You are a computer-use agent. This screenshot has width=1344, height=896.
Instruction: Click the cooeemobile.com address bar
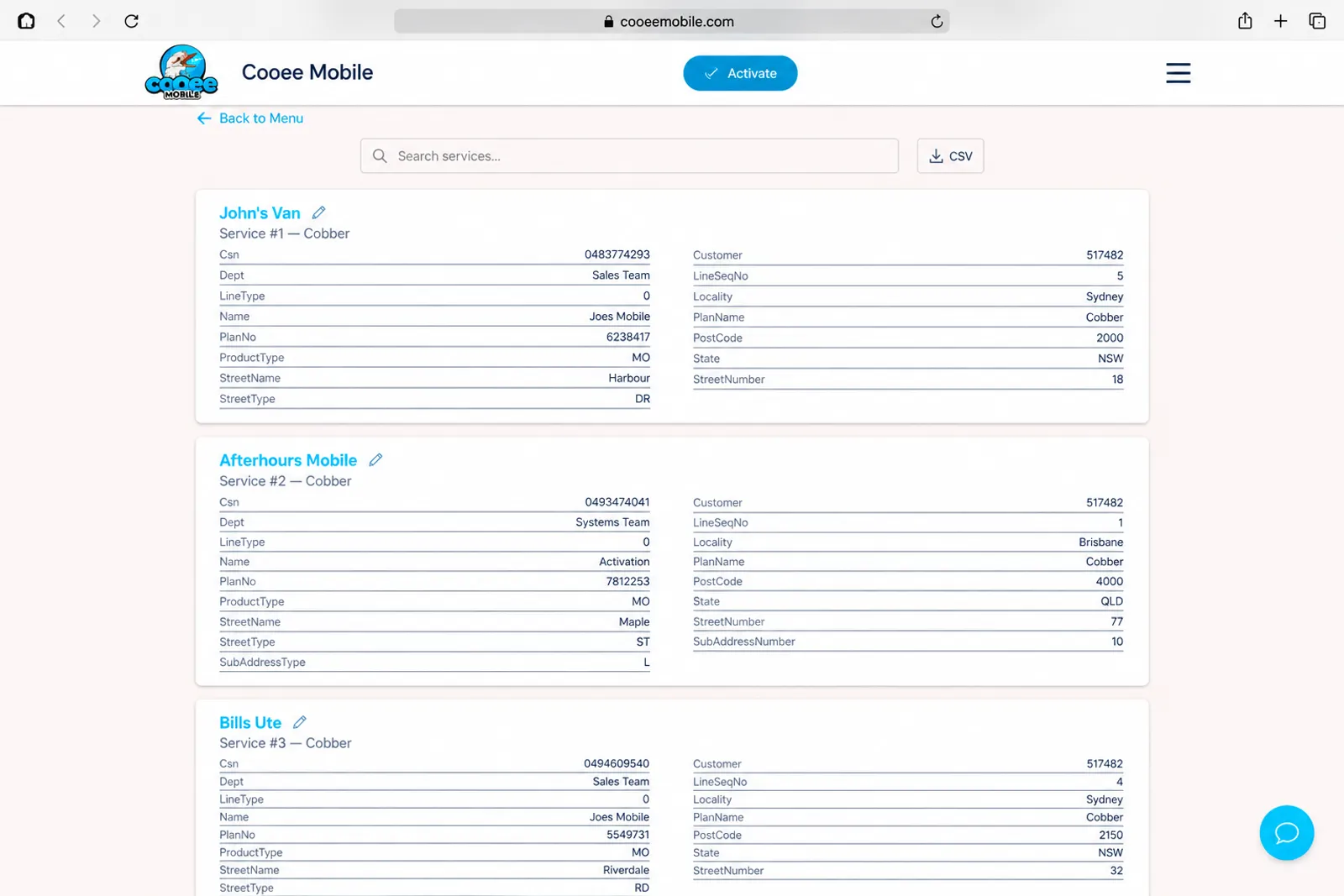click(671, 22)
